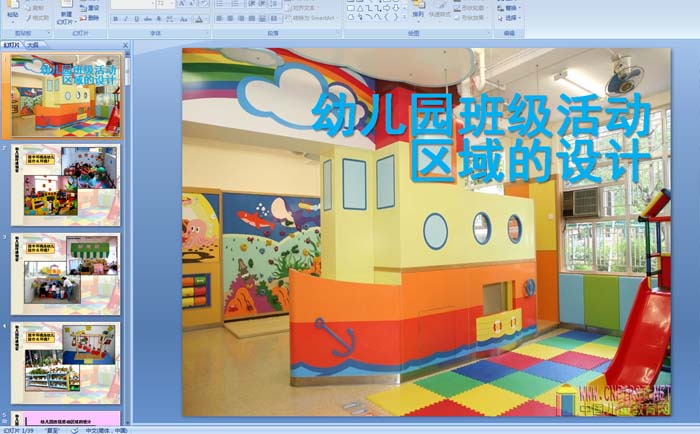Viewport: 700px width, 434px height.
Task: Select the Curve shape
Action: [x=378, y=17]
